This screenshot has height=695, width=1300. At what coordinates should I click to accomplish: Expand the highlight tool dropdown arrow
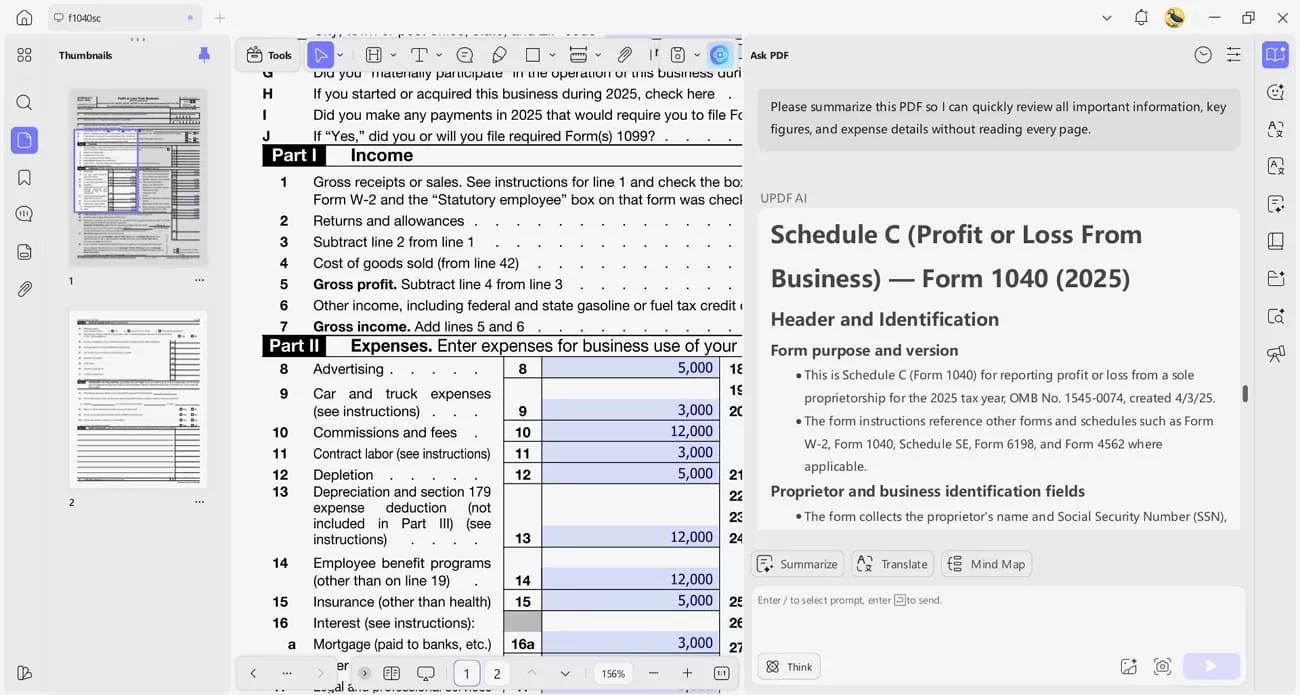pyautogui.click(x=393, y=55)
